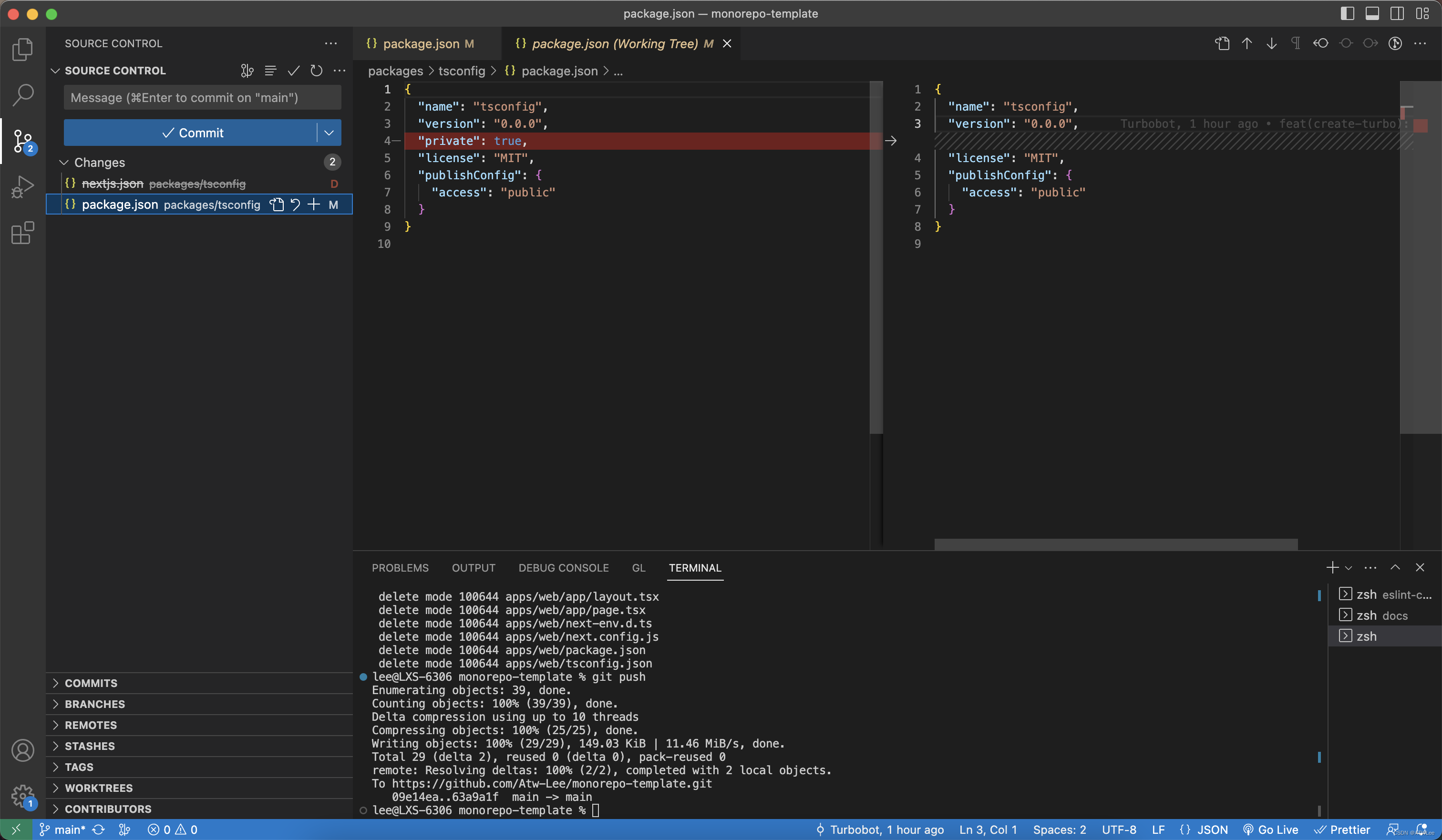
Task: Stage changes for package.json with plus icon
Action: pos(314,204)
